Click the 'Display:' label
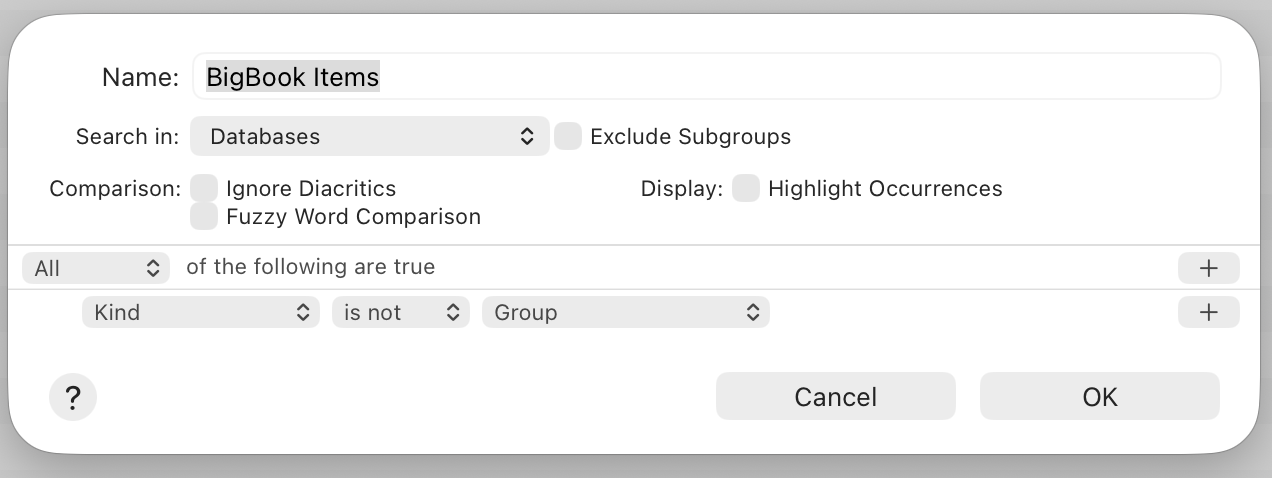Screen dimensions: 1272x478 (681, 188)
